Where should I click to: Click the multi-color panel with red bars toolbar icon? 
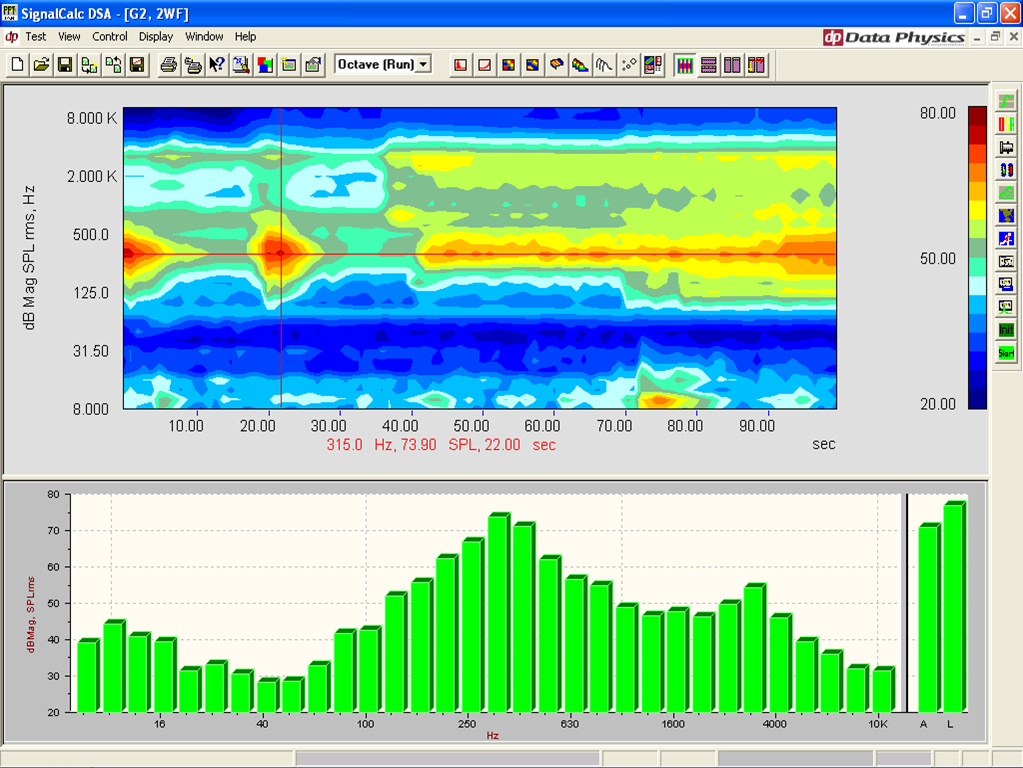click(x=652, y=65)
